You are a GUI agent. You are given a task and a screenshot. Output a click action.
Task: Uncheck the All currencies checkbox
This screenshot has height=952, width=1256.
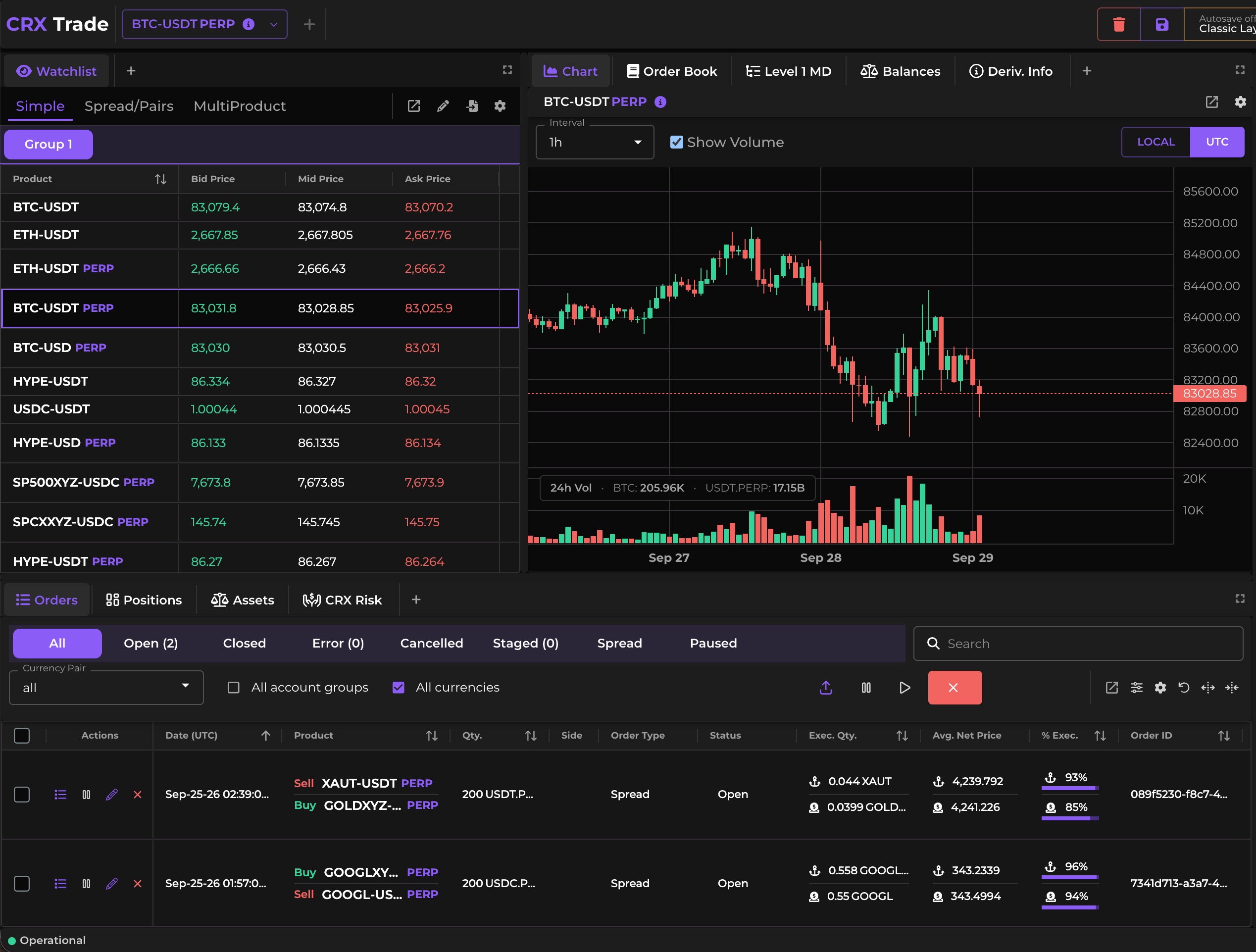399,688
